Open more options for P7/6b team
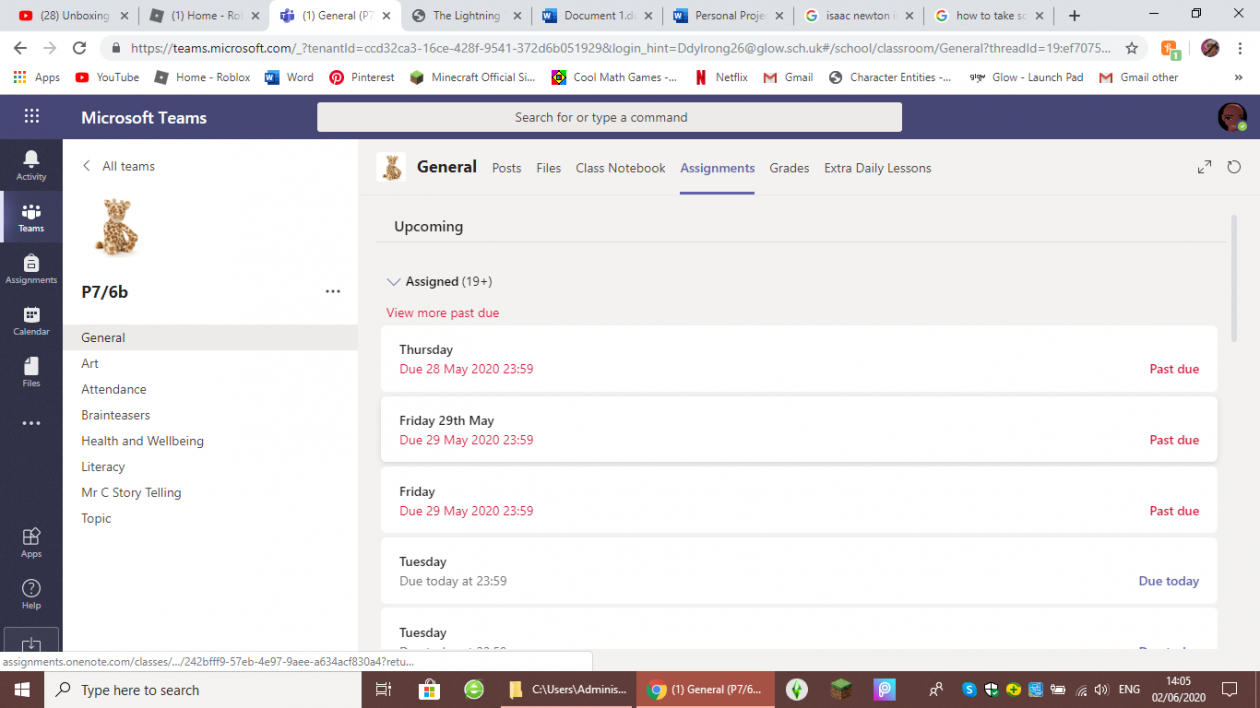1260x708 pixels. coord(333,291)
